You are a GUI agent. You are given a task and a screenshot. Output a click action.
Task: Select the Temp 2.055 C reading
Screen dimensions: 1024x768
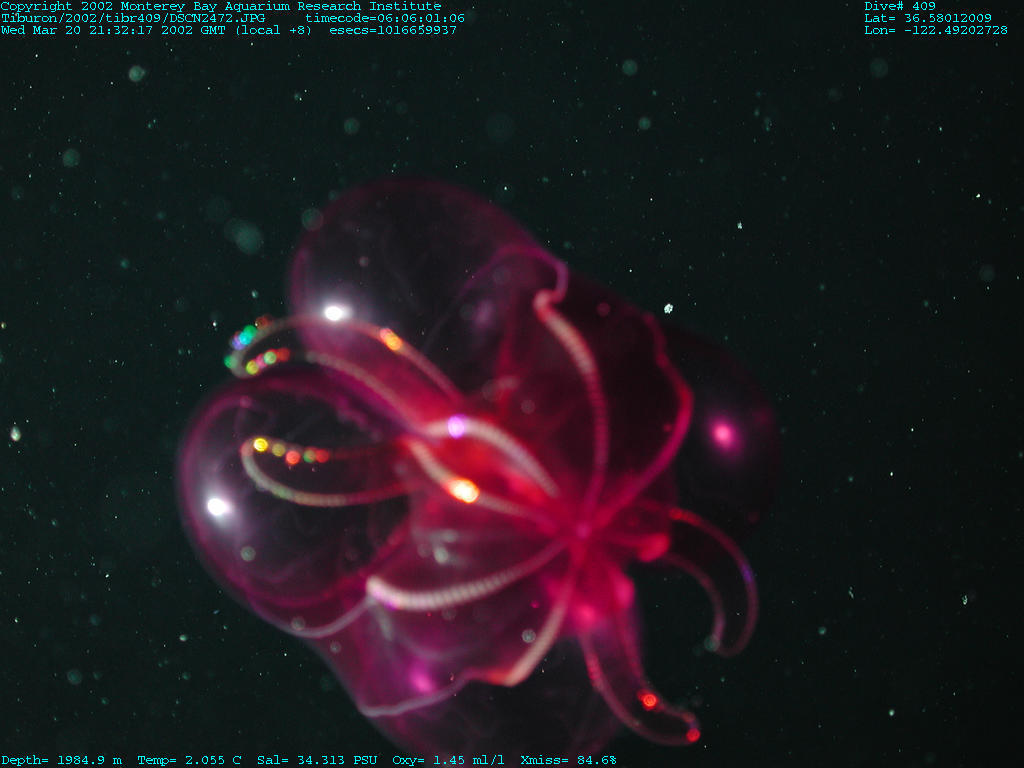click(x=189, y=760)
